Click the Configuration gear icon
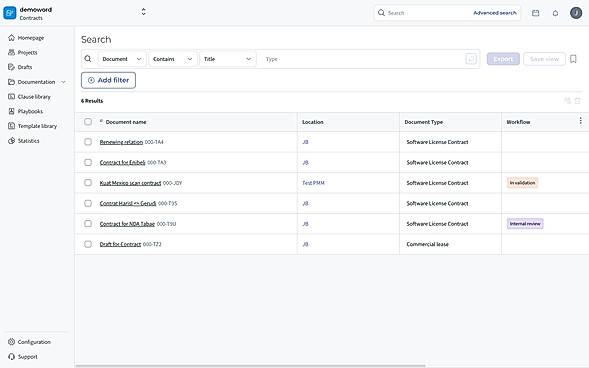 [11, 342]
